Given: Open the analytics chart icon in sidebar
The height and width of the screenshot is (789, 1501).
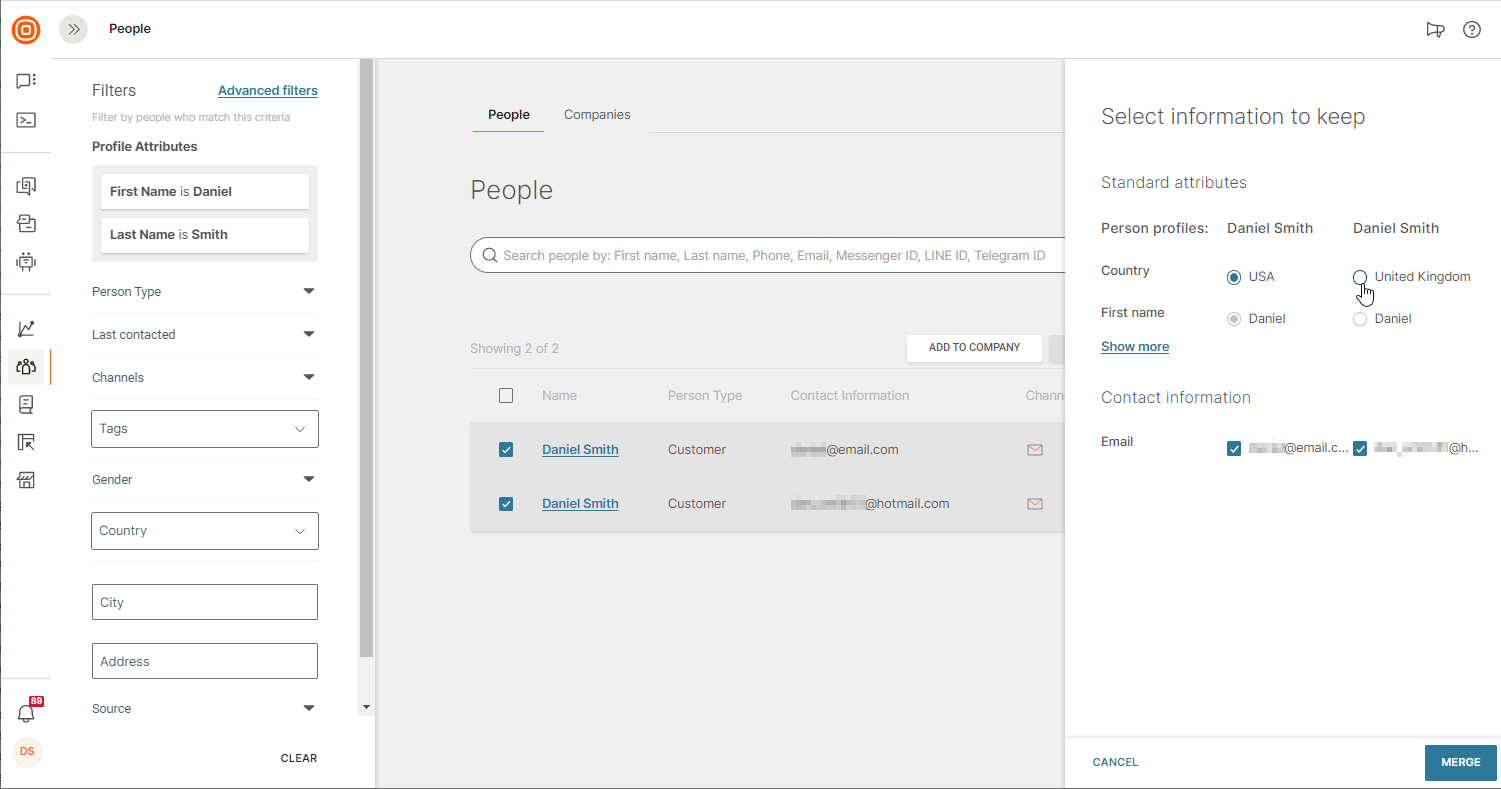Looking at the screenshot, I should pos(26,328).
